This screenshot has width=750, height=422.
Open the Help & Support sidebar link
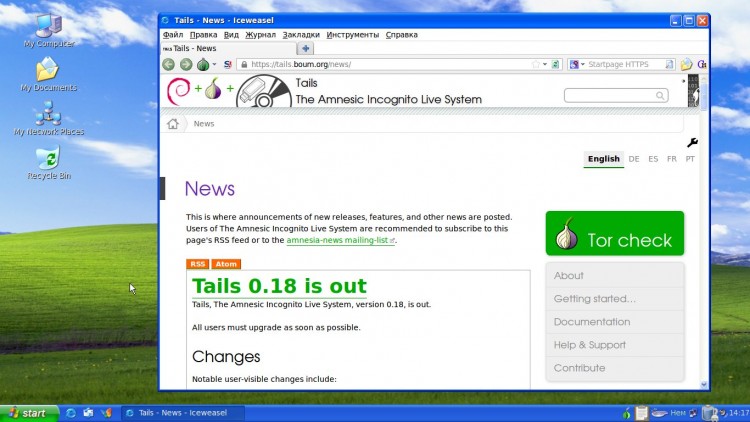[x=615, y=344]
